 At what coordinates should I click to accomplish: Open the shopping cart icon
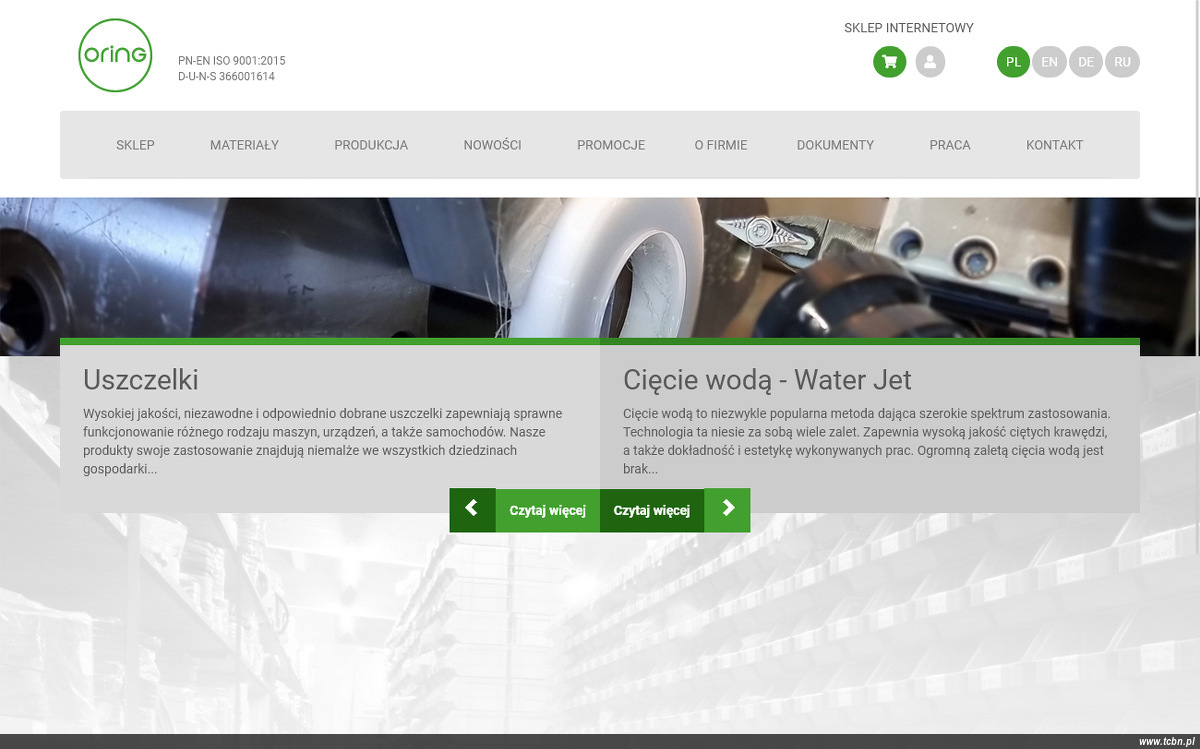coord(890,62)
